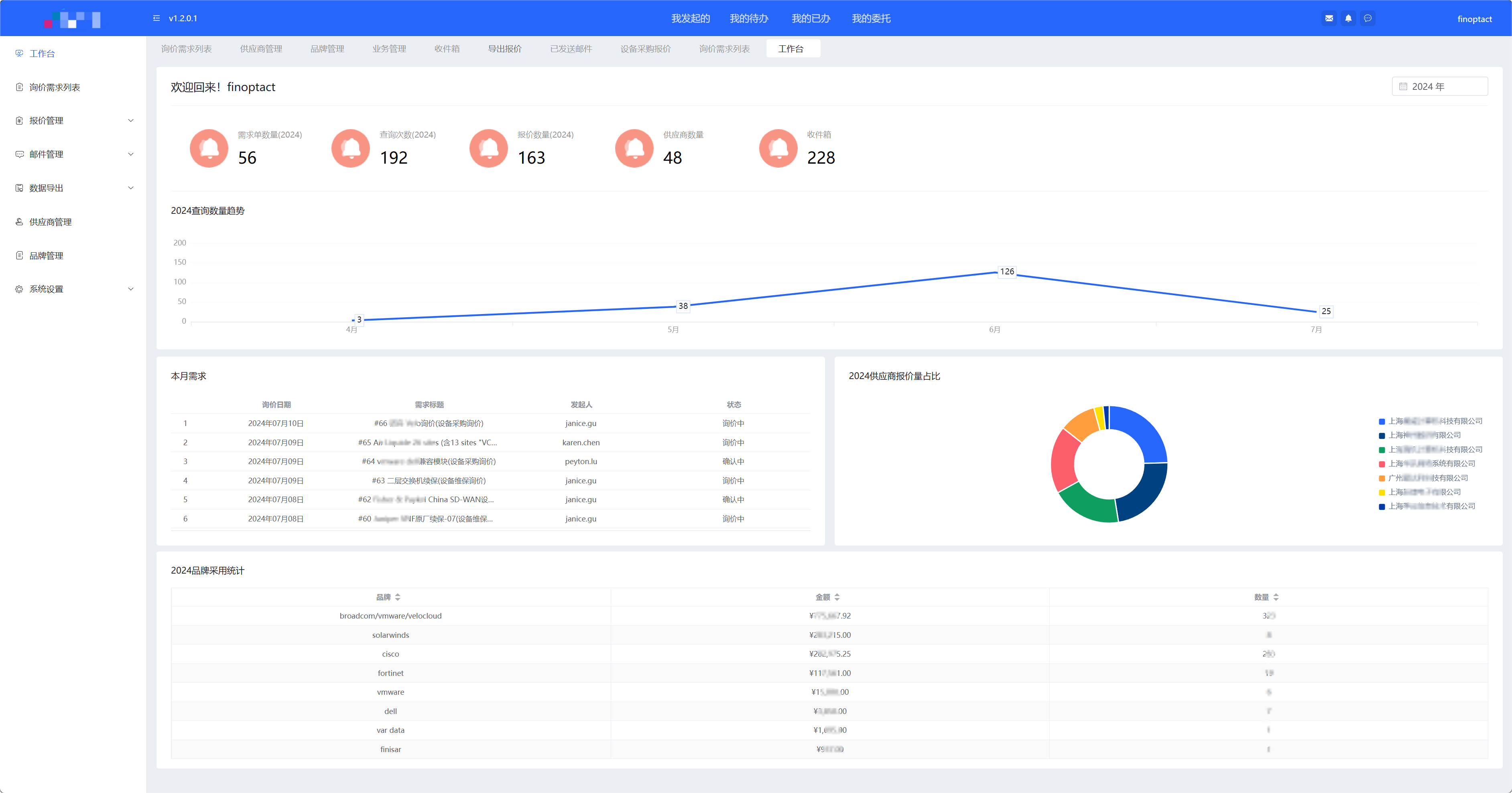Click the 询价需求列表 sidebar icon
Image resolution: width=1512 pixels, height=793 pixels.
pyautogui.click(x=19, y=87)
